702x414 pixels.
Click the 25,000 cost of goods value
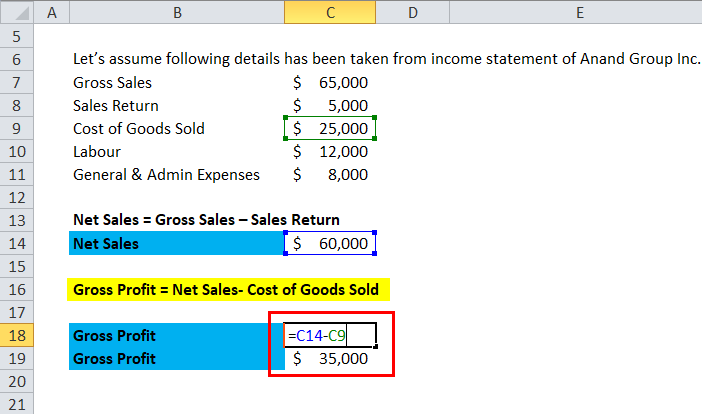tap(330, 128)
